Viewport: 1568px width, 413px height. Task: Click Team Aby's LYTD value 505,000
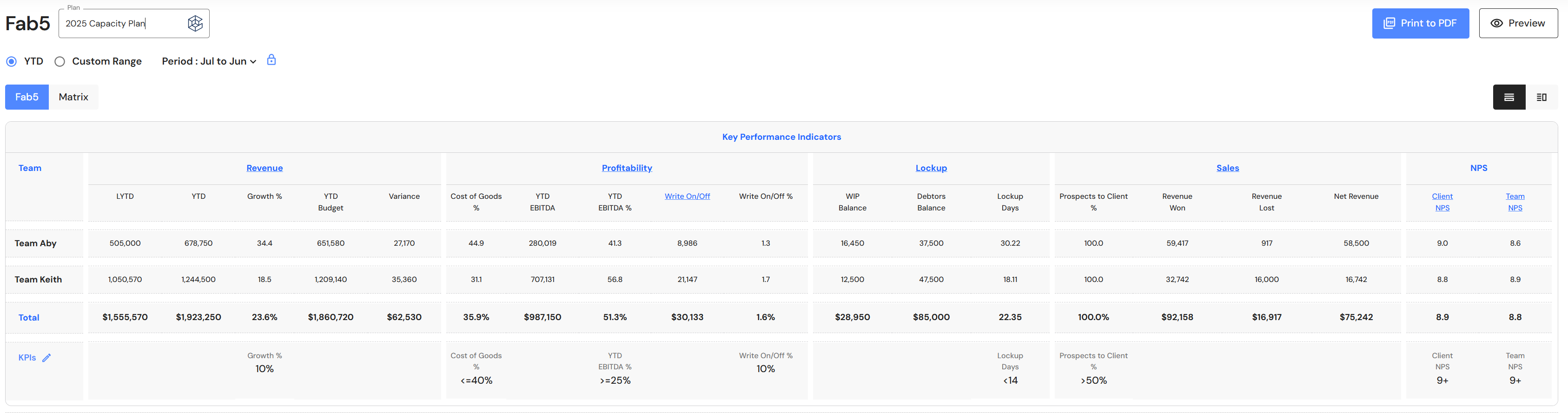coord(125,243)
